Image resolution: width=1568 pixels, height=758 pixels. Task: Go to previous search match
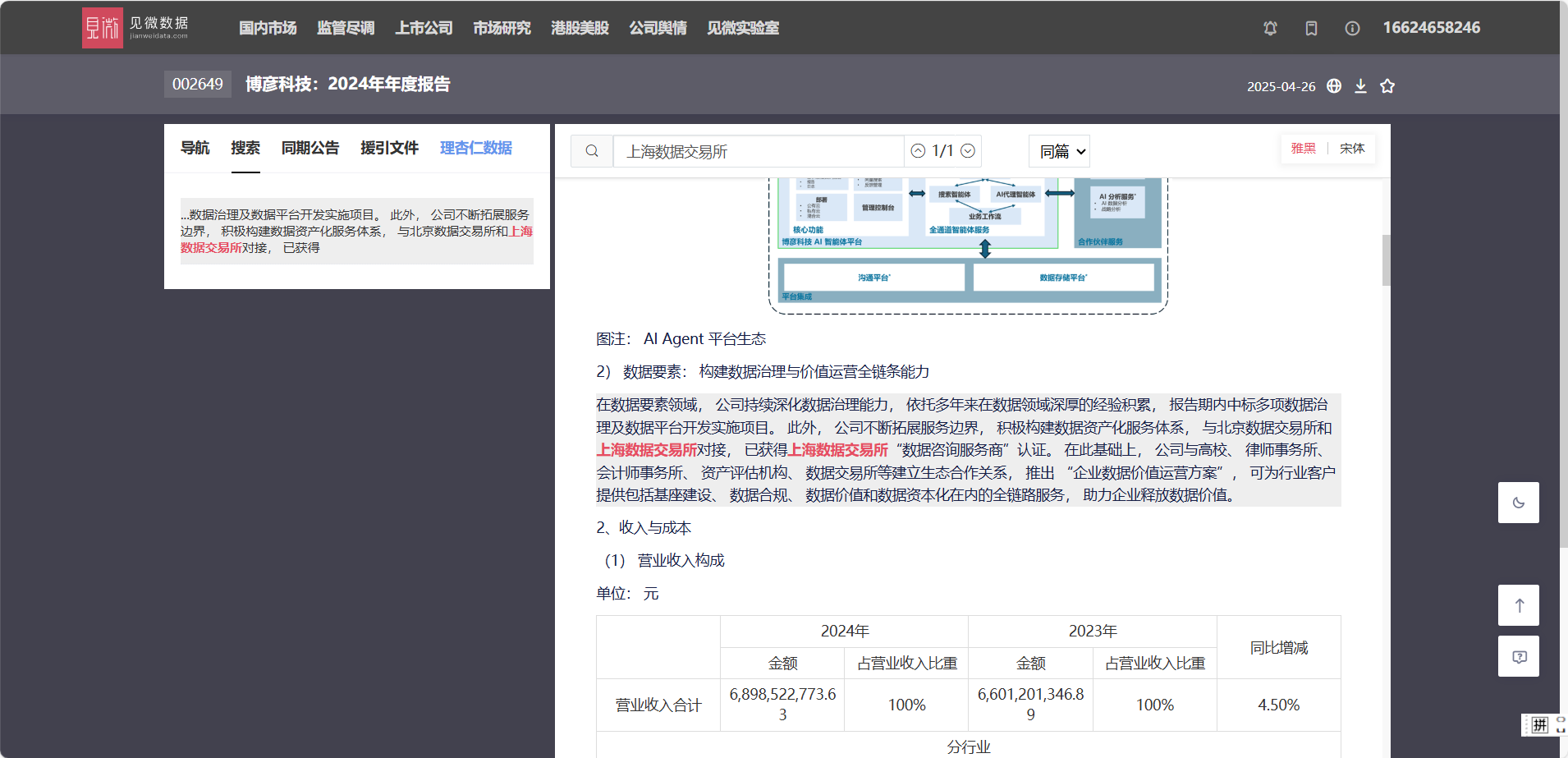tap(918, 151)
